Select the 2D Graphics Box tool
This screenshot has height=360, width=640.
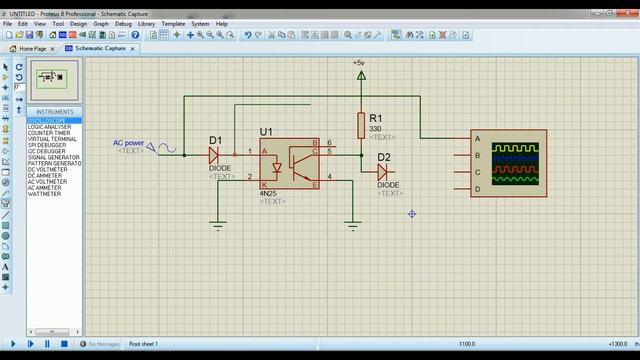(x=5, y=225)
